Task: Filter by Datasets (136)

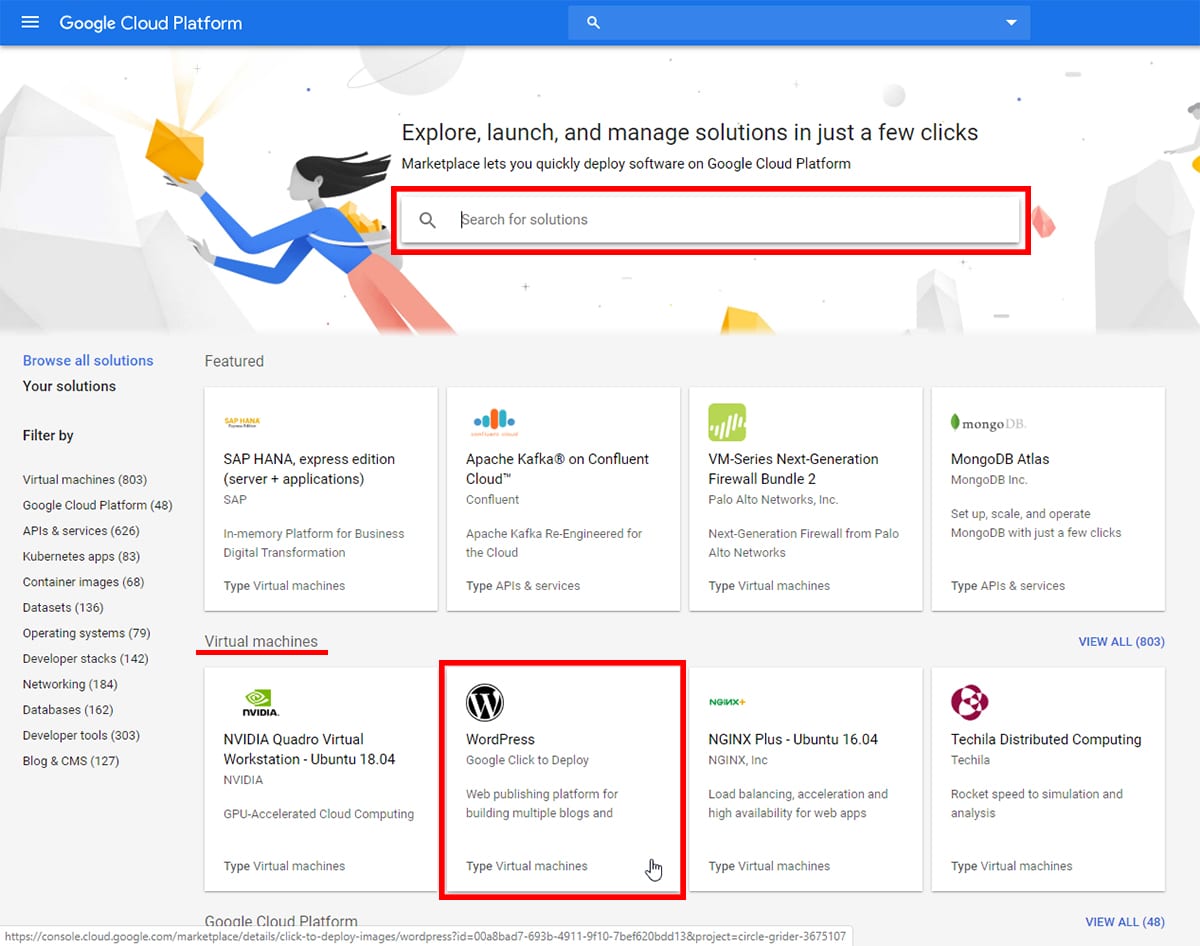Action: click(x=63, y=607)
